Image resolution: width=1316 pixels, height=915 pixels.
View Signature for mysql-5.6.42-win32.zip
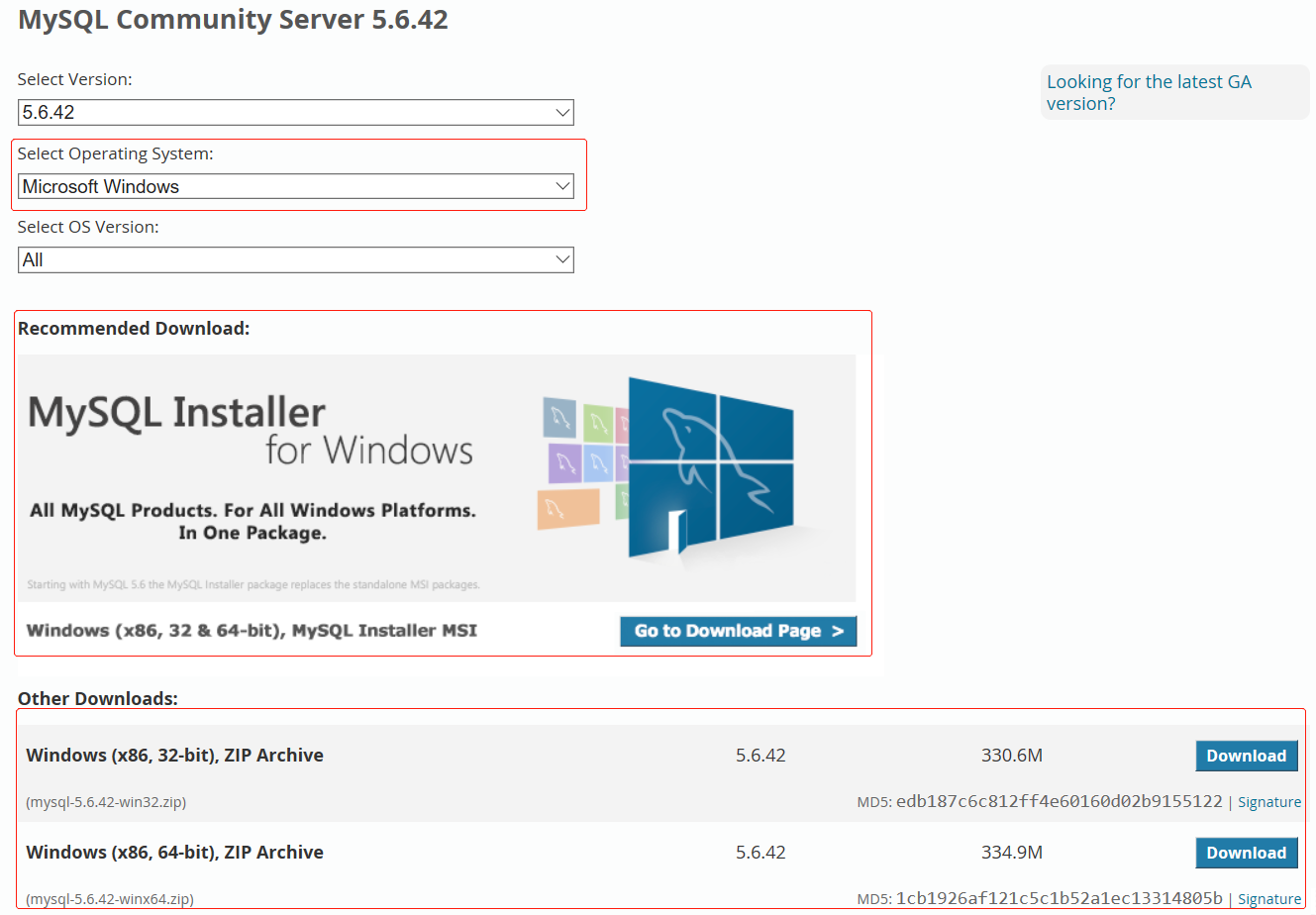(x=1269, y=801)
